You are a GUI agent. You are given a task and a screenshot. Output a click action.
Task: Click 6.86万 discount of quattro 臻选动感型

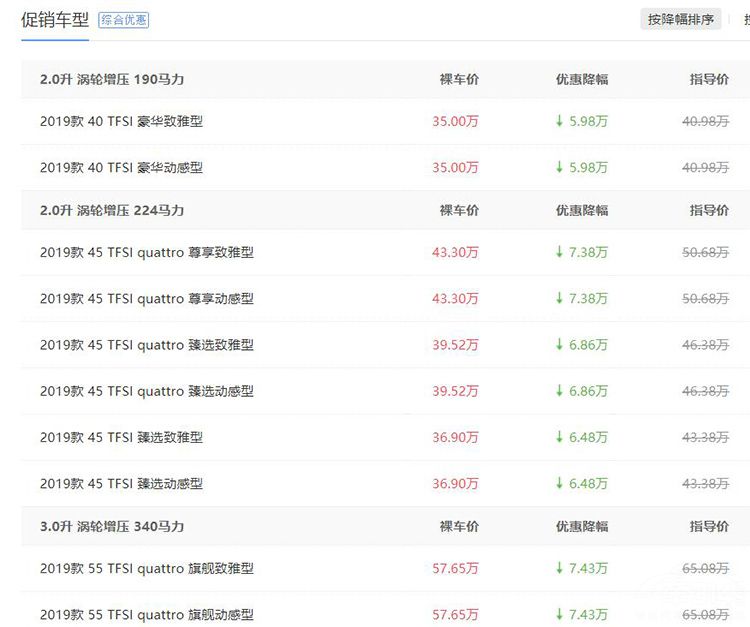pyautogui.click(x=582, y=392)
